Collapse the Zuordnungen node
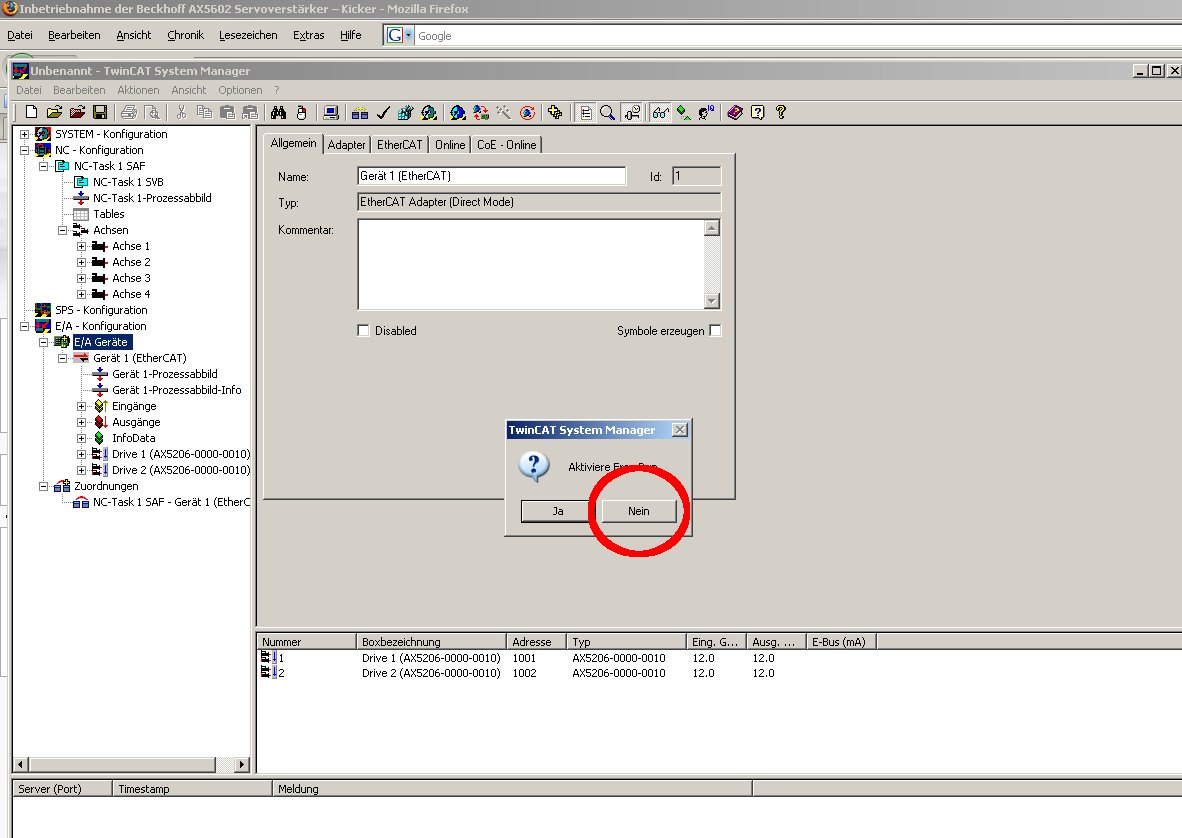The width and height of the screenshot is (1182, 838). pos(44,486)
